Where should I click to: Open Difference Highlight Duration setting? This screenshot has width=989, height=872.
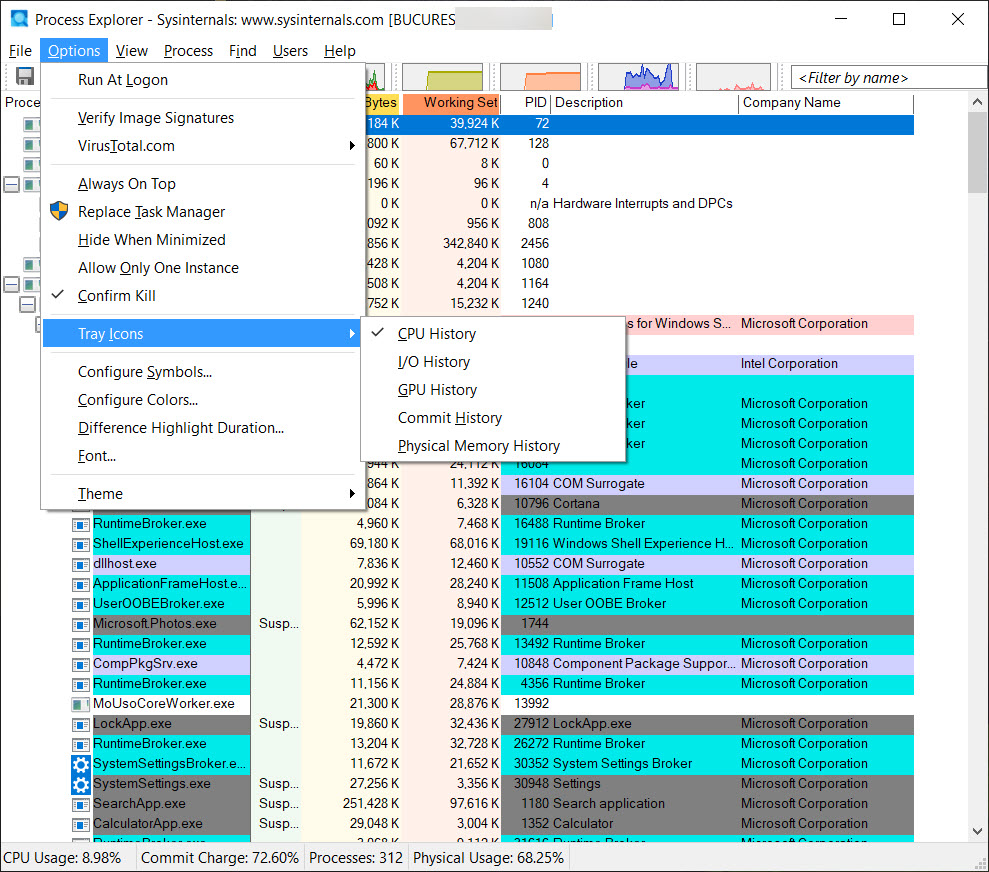pos(202,427)
